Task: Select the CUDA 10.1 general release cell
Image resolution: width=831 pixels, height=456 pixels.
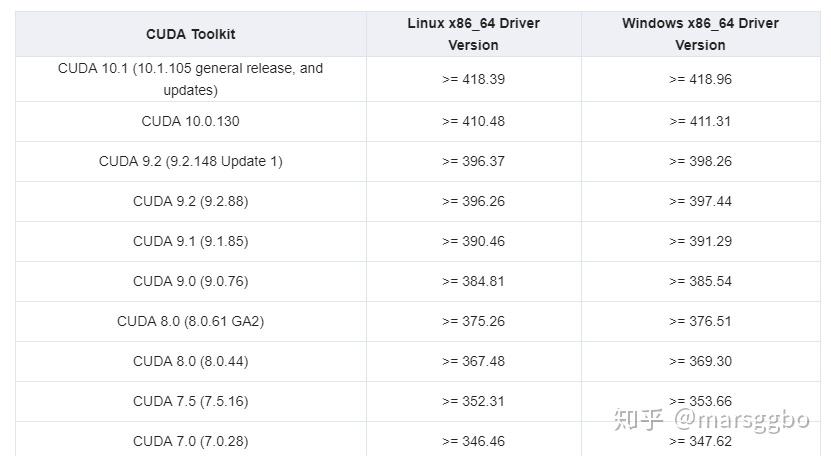Action: (190, 79)
